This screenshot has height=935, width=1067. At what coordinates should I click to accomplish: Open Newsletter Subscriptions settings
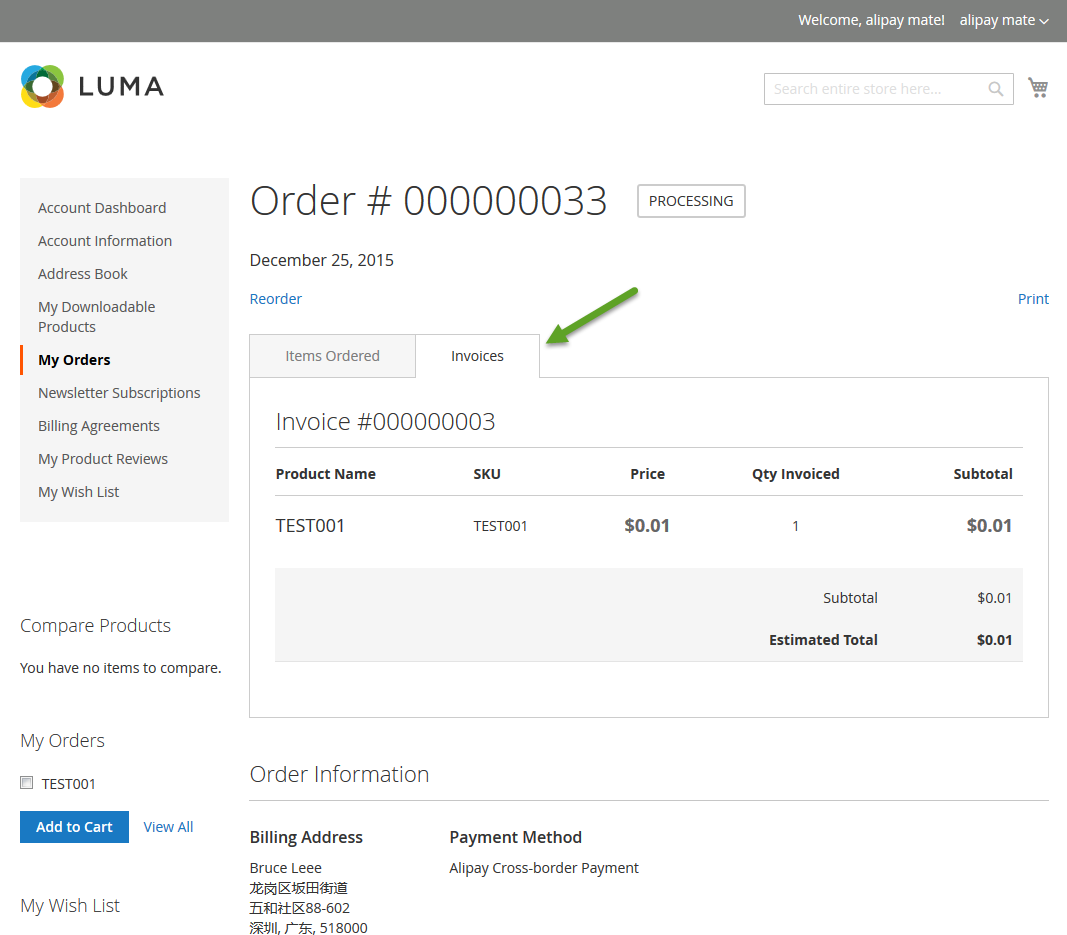(x=119, y=392)
